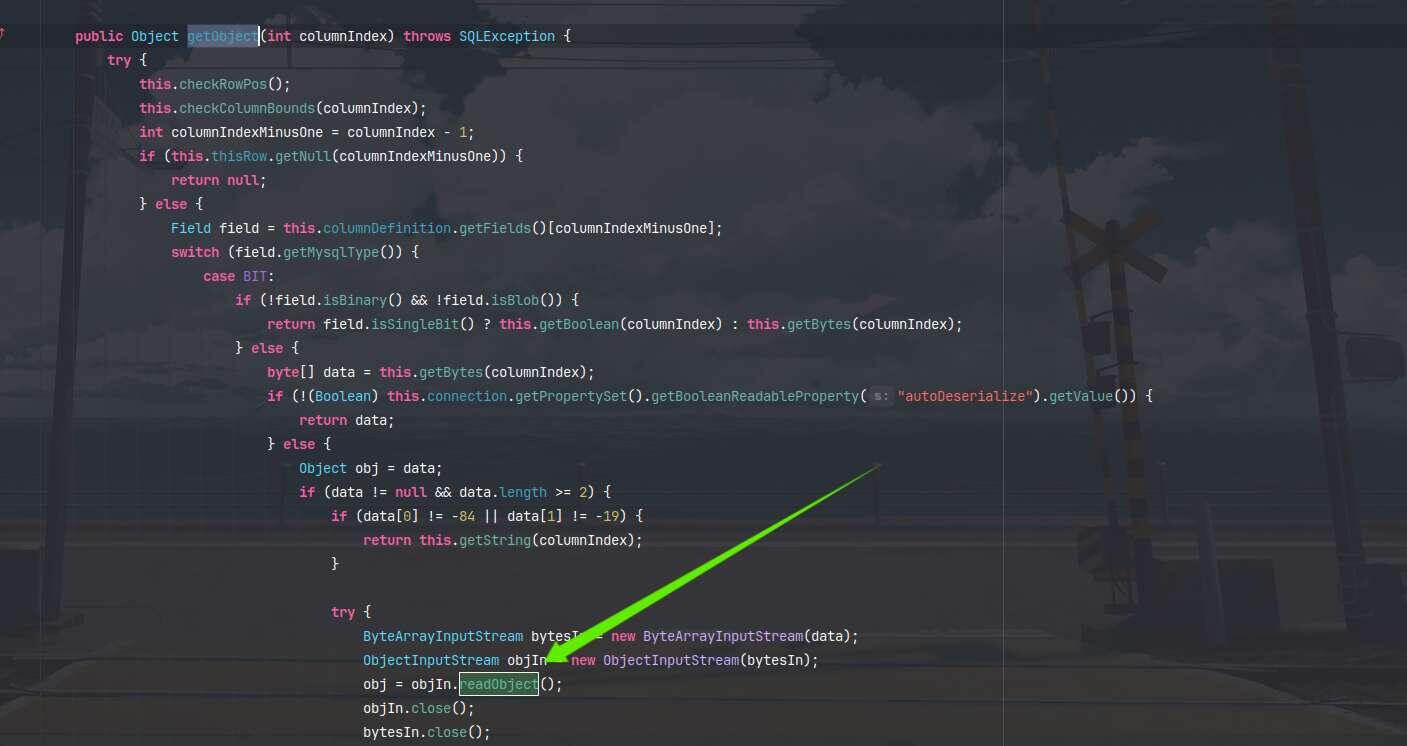1407x746 pixels.
Task: Click the ByteArrayInputStream type on the bytesIn declaration
Action: (x=442, y=636)
